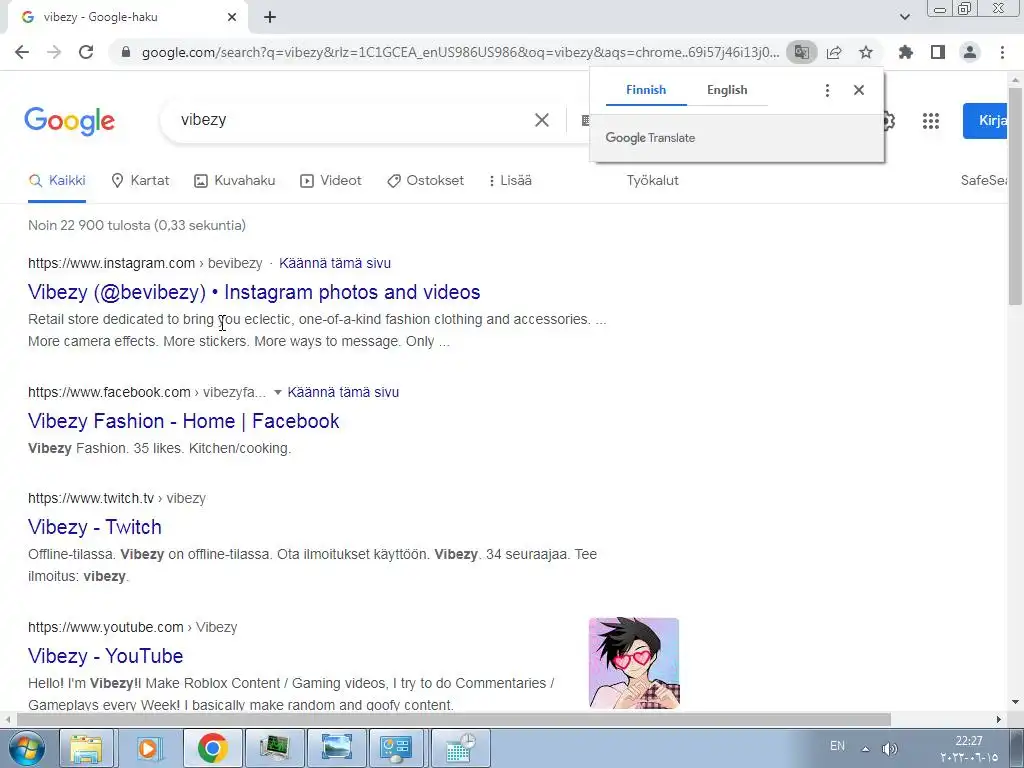Switch to Kartat results

pyautogui.click(x=140, y=181)
